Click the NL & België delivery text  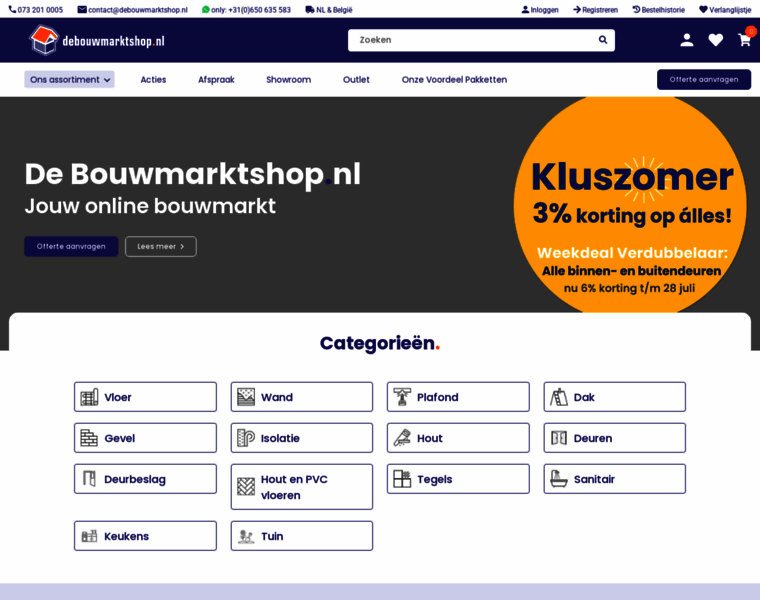pos(334,10)
